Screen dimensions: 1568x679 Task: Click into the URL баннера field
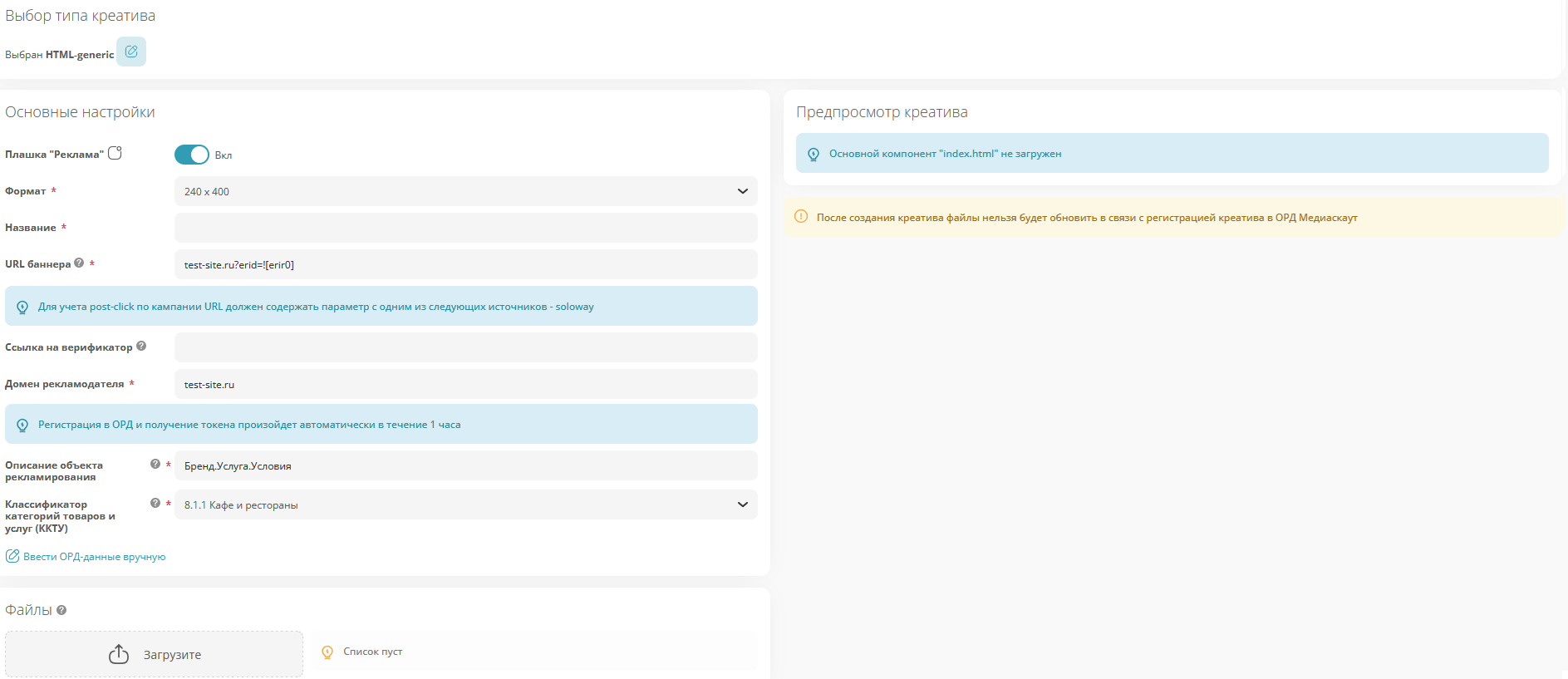466,264
